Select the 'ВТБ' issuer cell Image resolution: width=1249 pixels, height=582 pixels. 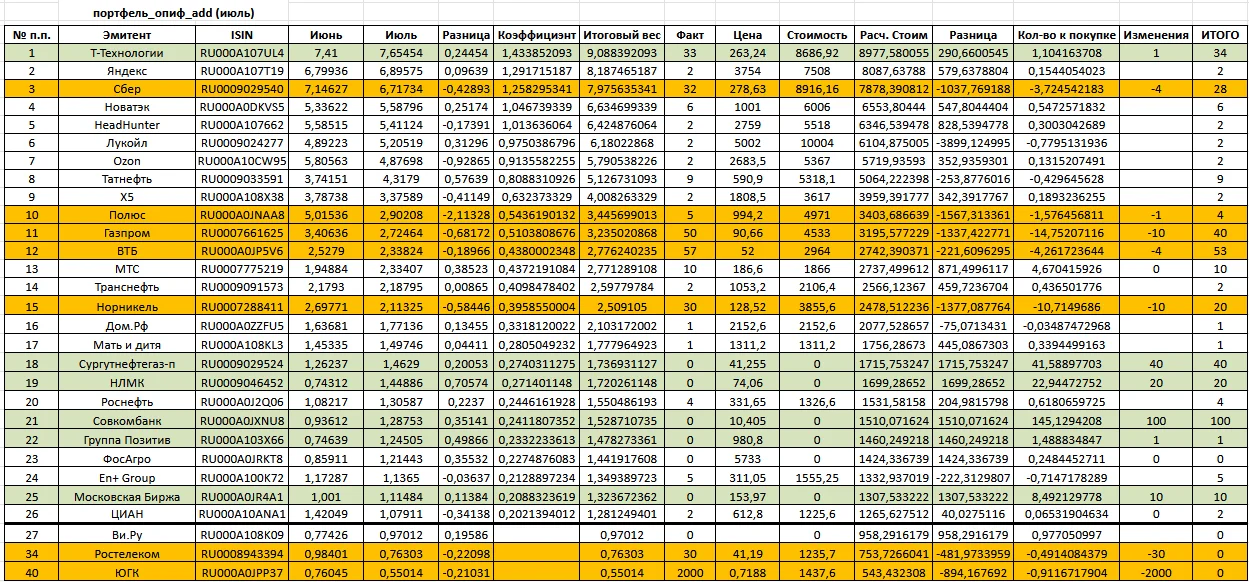click(x=127, y=251)
